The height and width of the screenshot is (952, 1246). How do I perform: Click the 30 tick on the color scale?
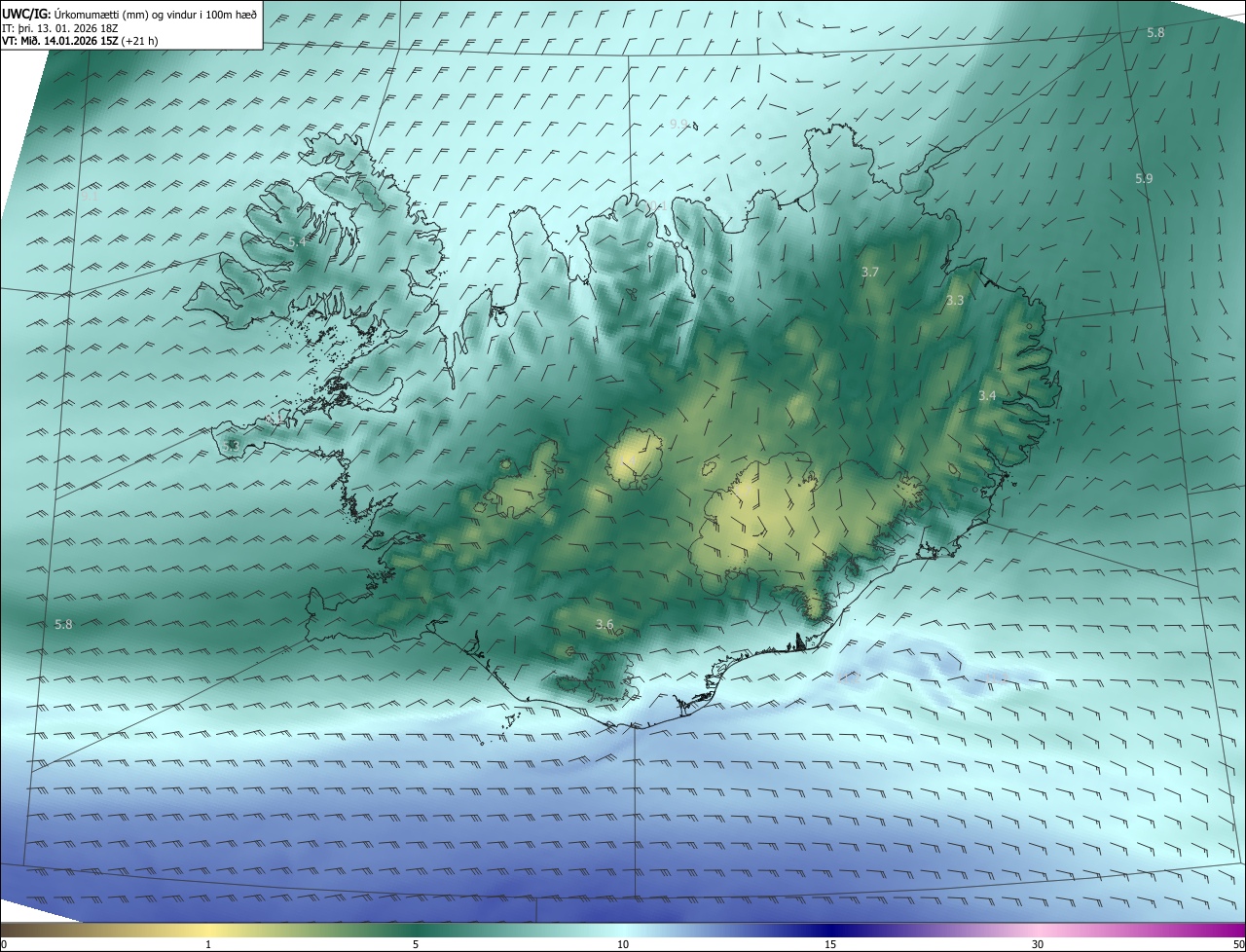(1038, 944)
